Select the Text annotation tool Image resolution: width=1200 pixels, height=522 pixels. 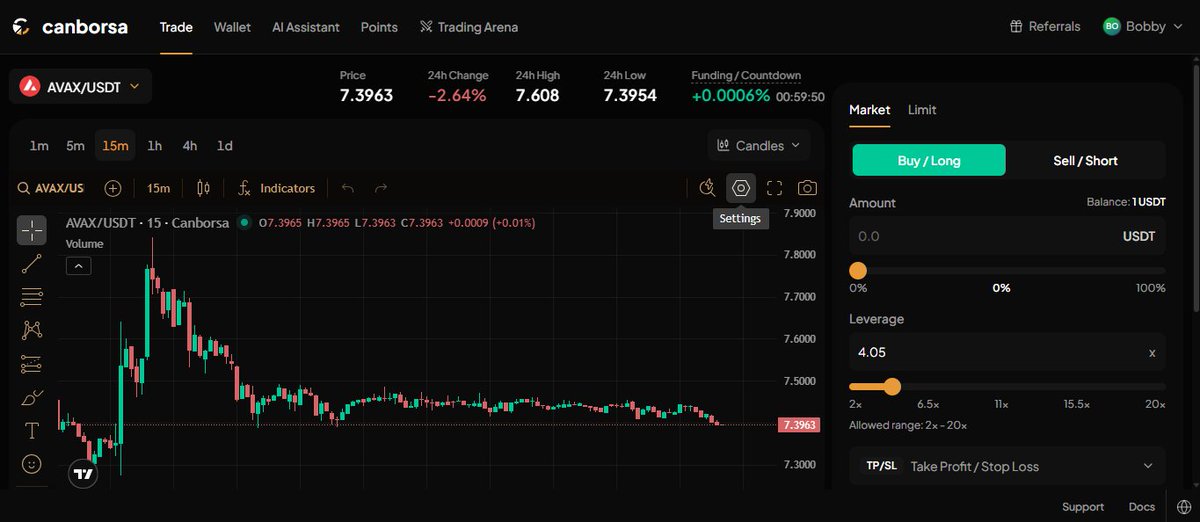(x=32, y=431)
